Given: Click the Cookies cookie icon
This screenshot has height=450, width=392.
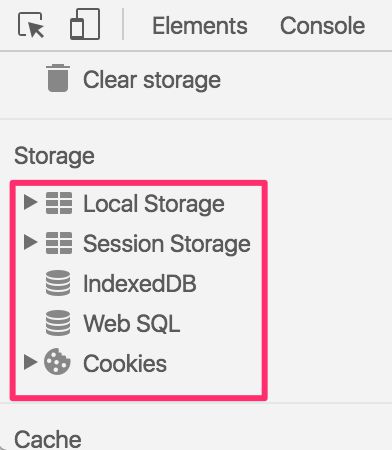Looking at the screenshot, I should point(57,362).
